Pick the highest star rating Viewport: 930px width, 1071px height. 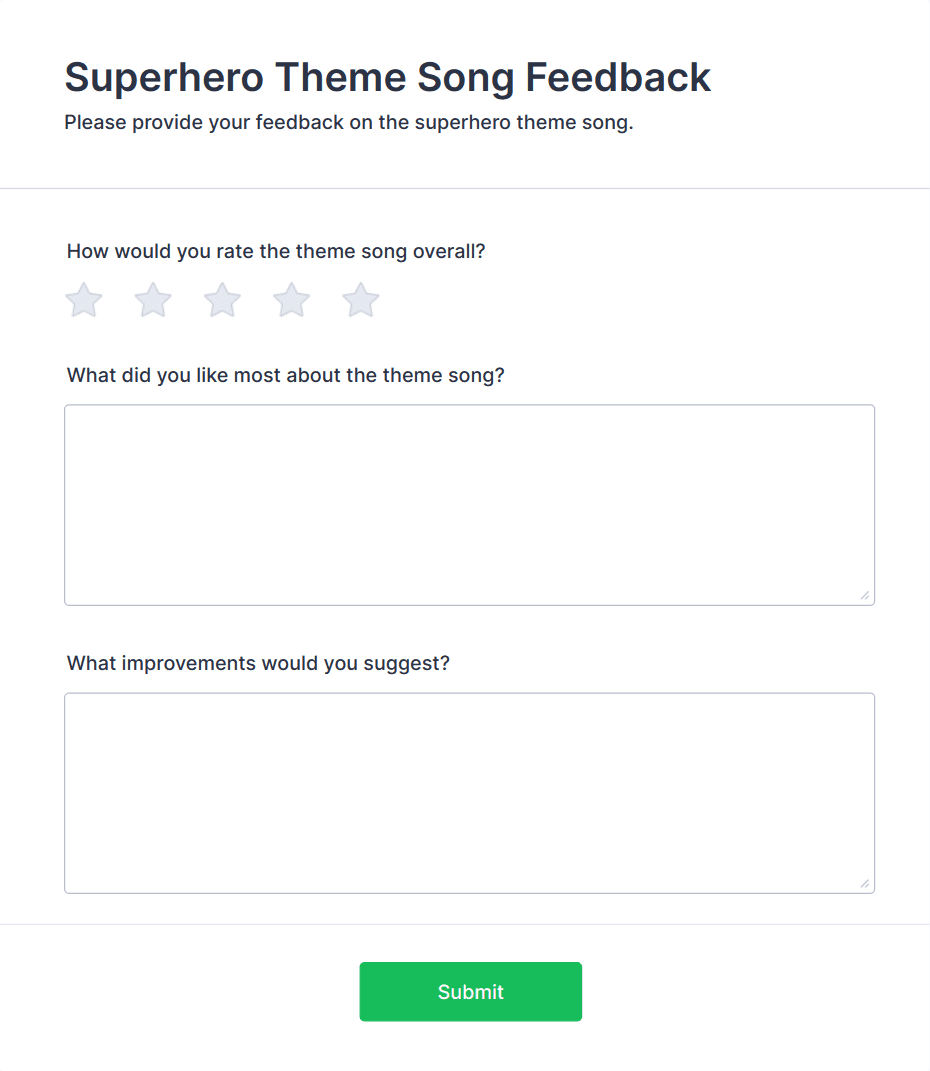pos(360,300)
